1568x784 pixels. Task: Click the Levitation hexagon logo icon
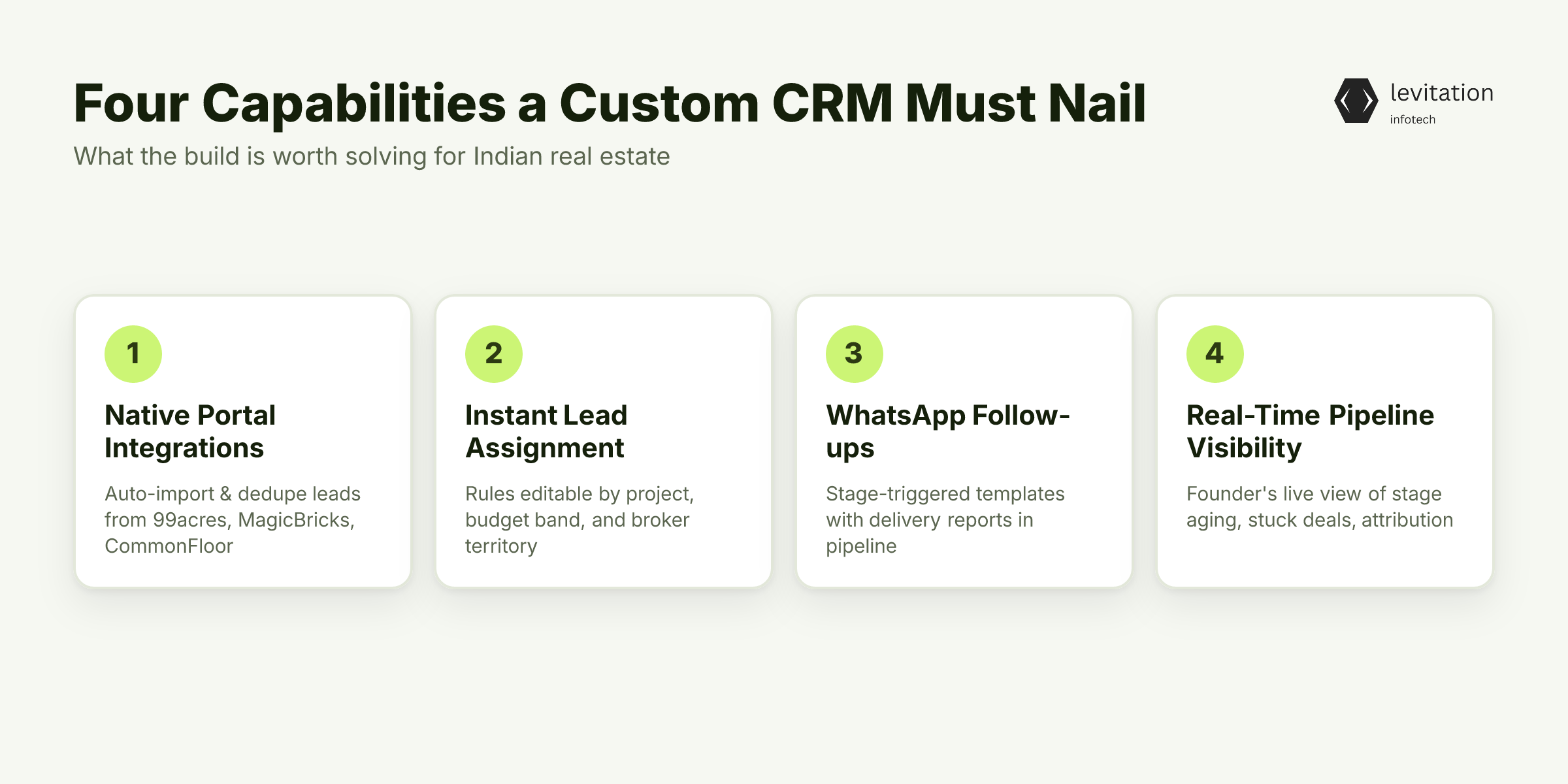click(x=1356, y=101)
